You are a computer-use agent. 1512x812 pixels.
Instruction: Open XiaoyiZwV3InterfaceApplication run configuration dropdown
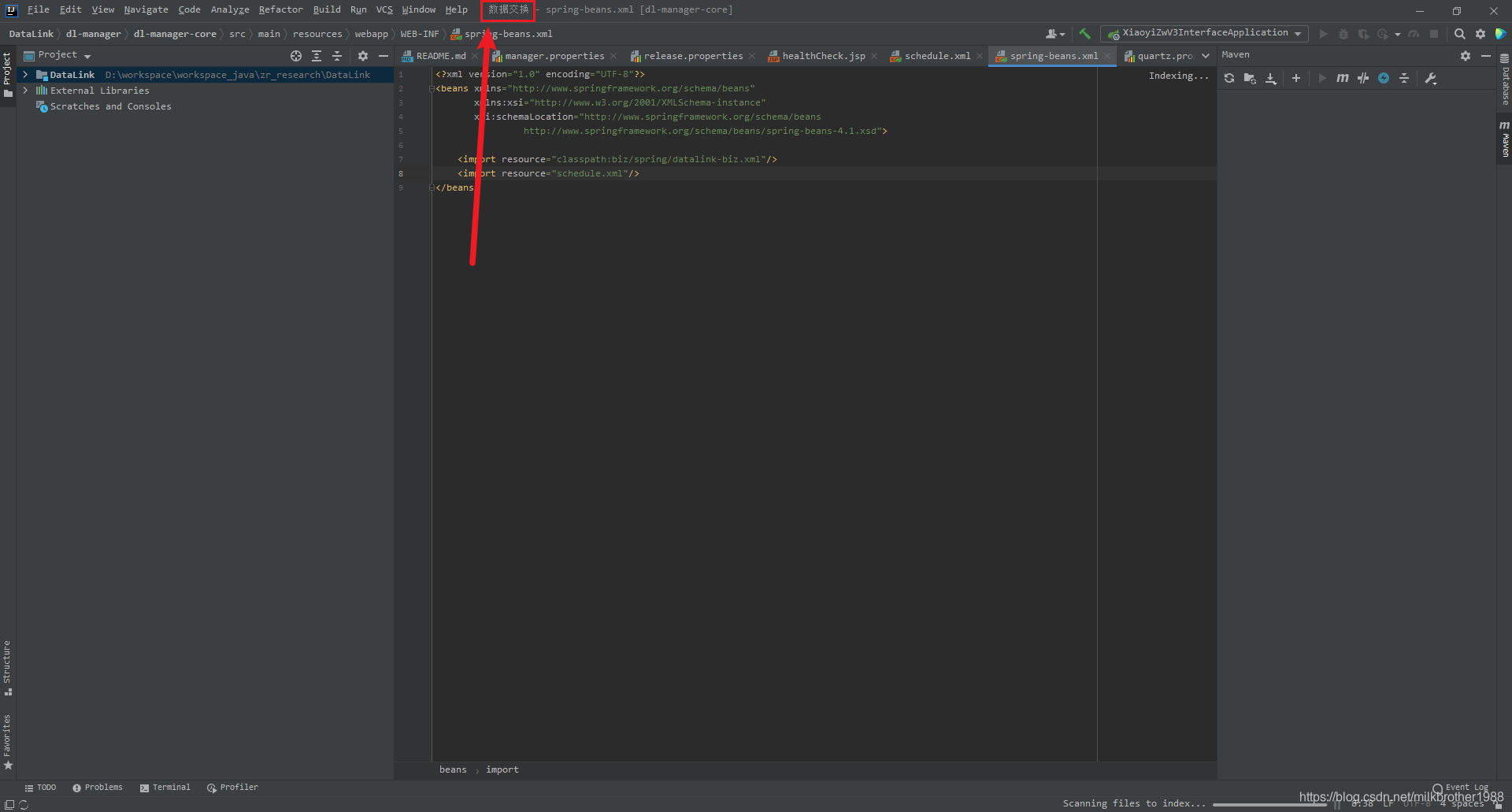pyautogui.click(x=1205, y=34)
